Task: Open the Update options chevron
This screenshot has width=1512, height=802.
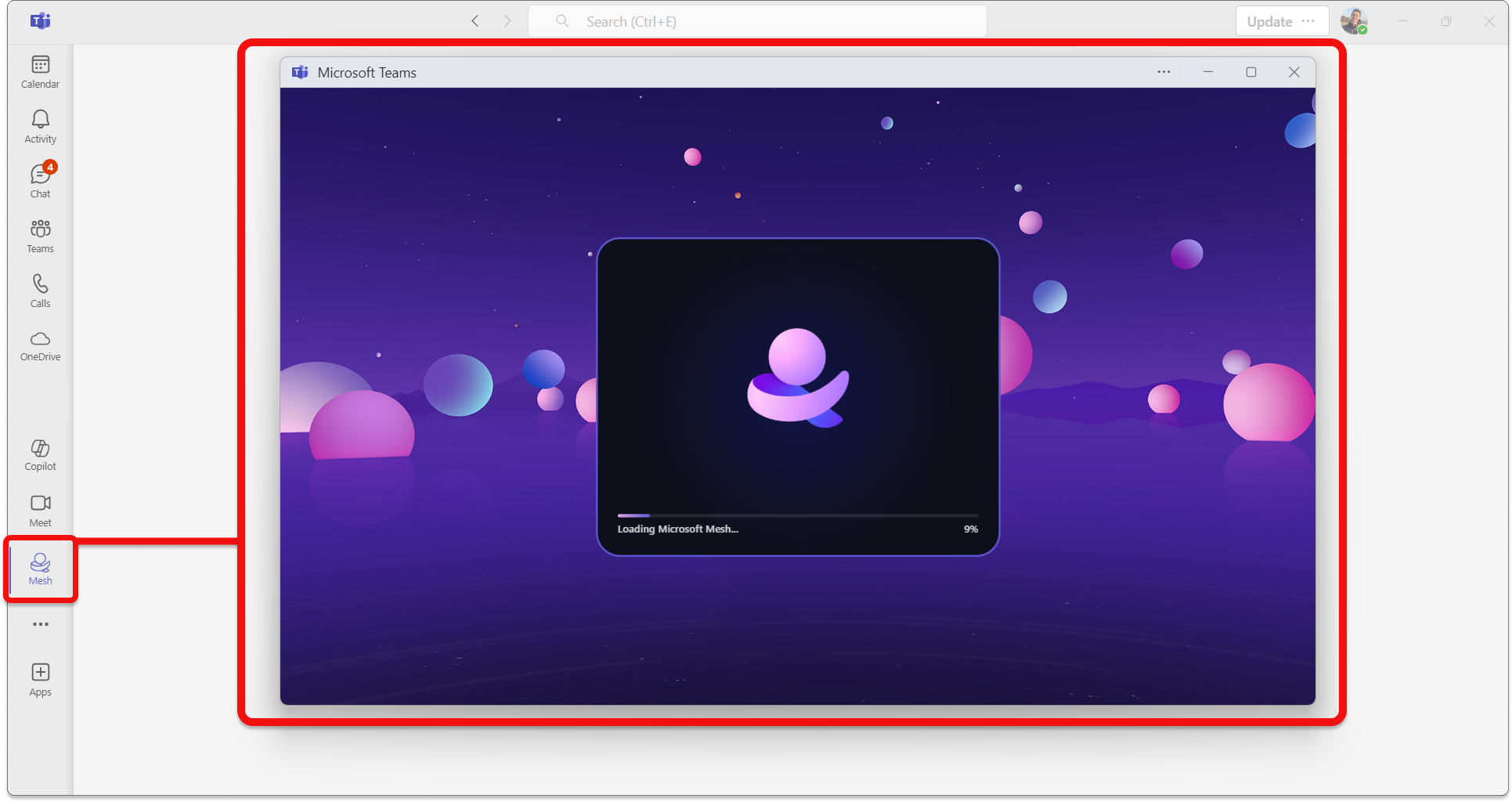Action: click(1306, 21)
